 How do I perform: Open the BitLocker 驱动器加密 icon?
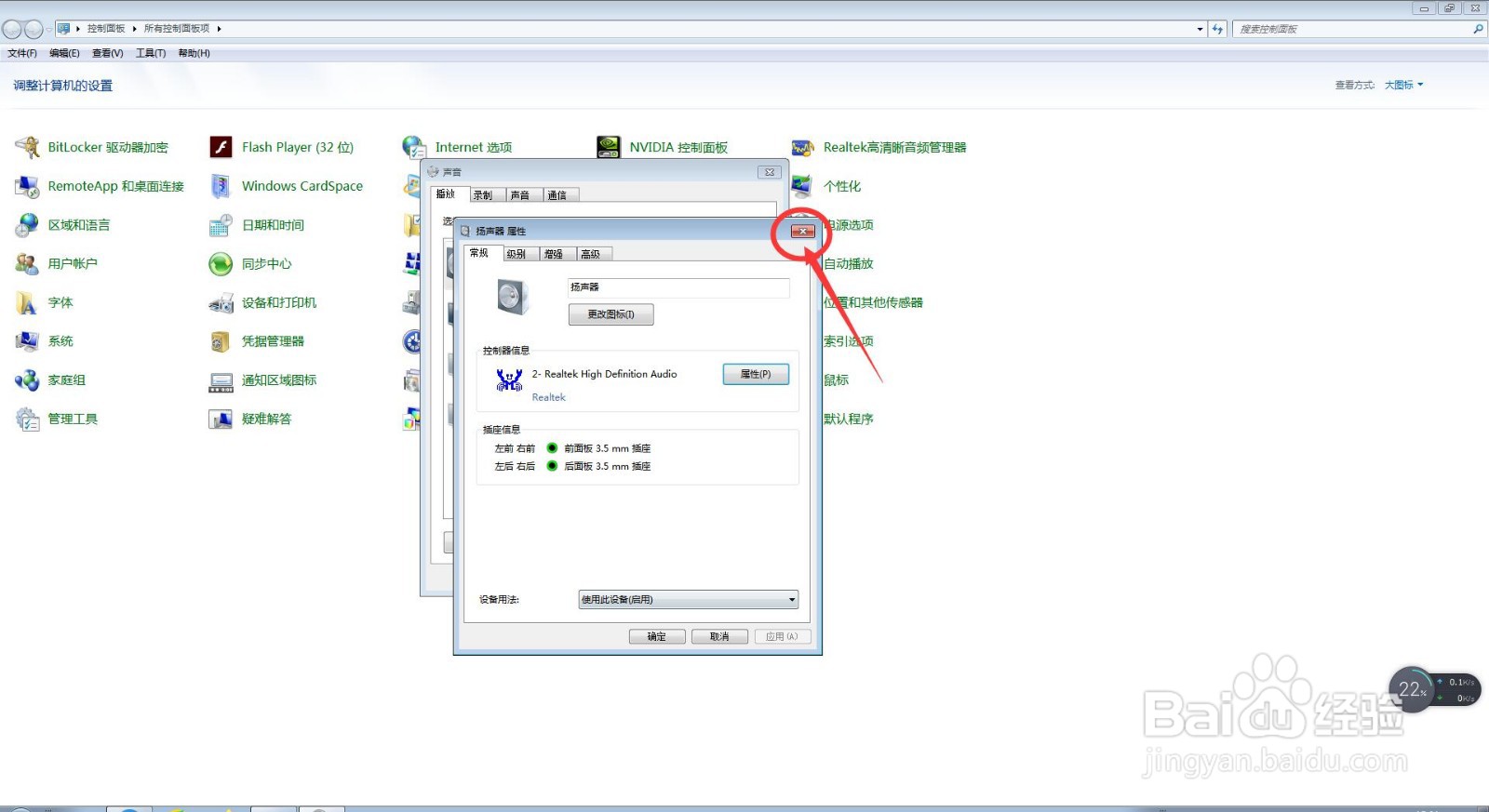[x=27, y=147]
